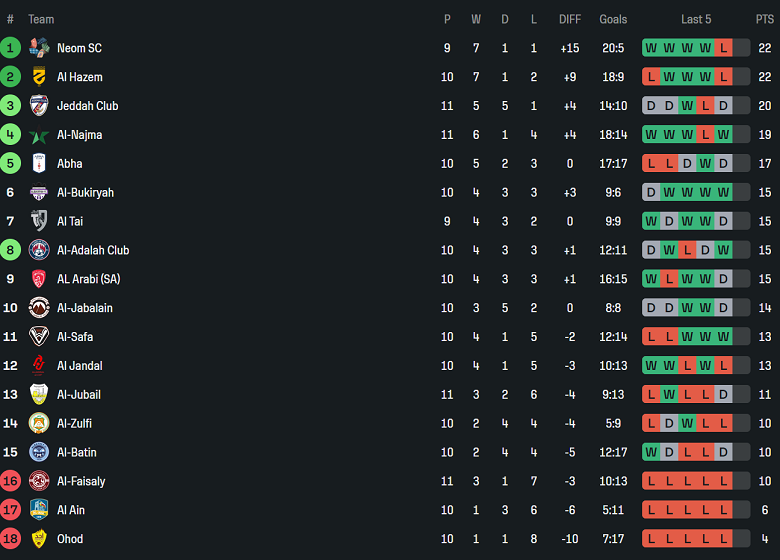780x560 pixels.
Task: Click the Jeddah Club crest icon
Action: pos(39,106)
